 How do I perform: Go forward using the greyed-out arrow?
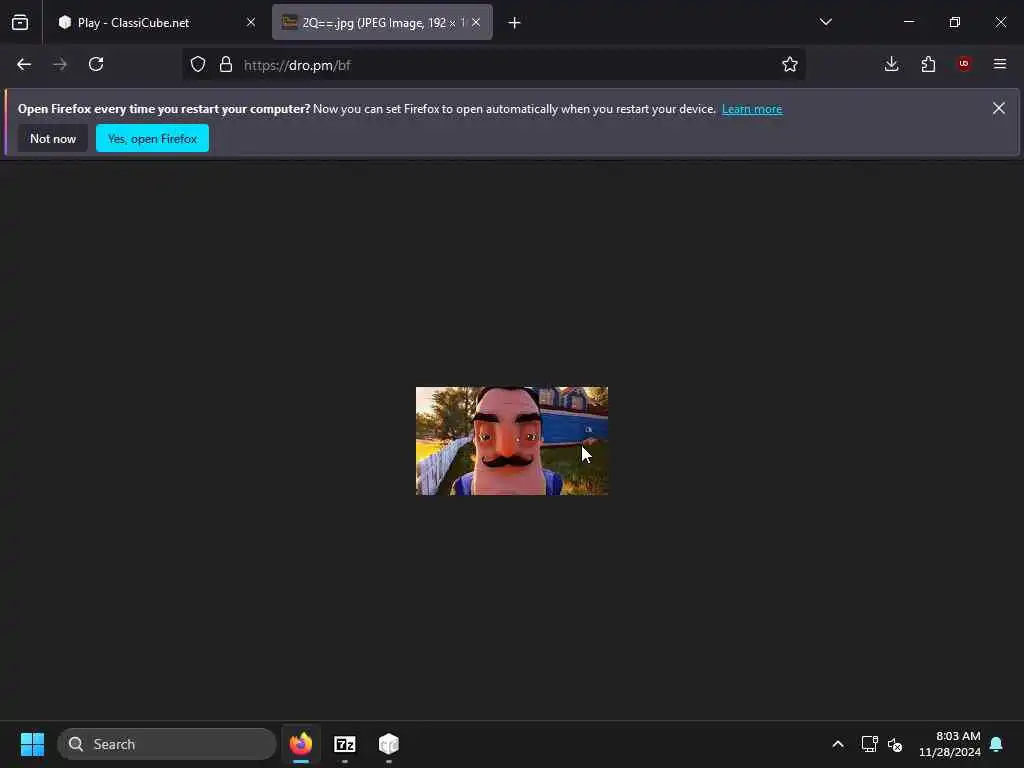pyautogui.click(x=60, y=64)
